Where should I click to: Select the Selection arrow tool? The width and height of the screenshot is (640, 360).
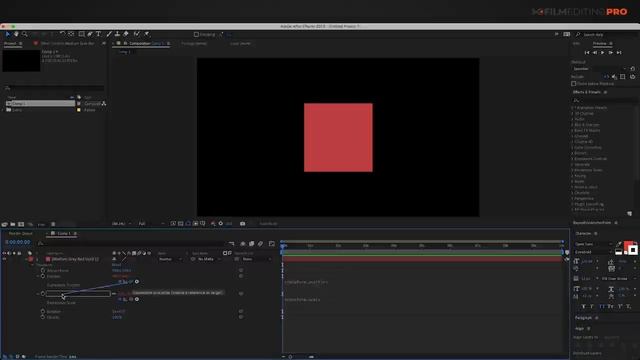coord(7,34)
